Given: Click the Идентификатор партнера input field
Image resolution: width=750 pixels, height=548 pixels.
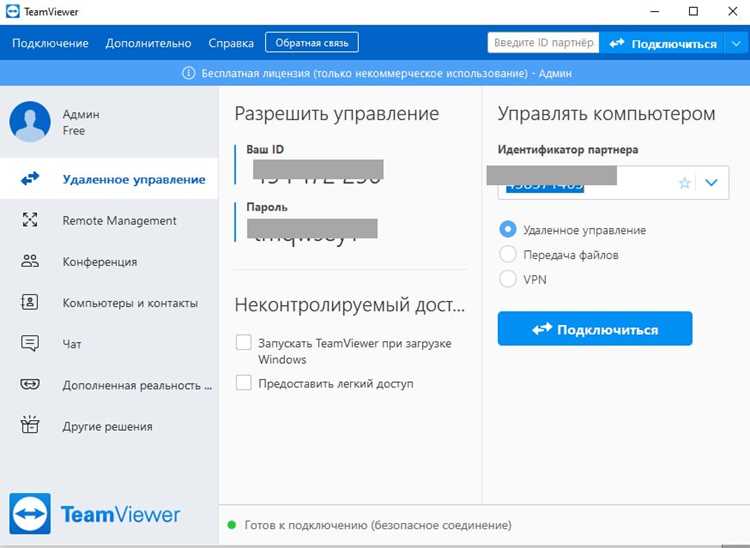Looking at the screenshot, I should point(613,183).
